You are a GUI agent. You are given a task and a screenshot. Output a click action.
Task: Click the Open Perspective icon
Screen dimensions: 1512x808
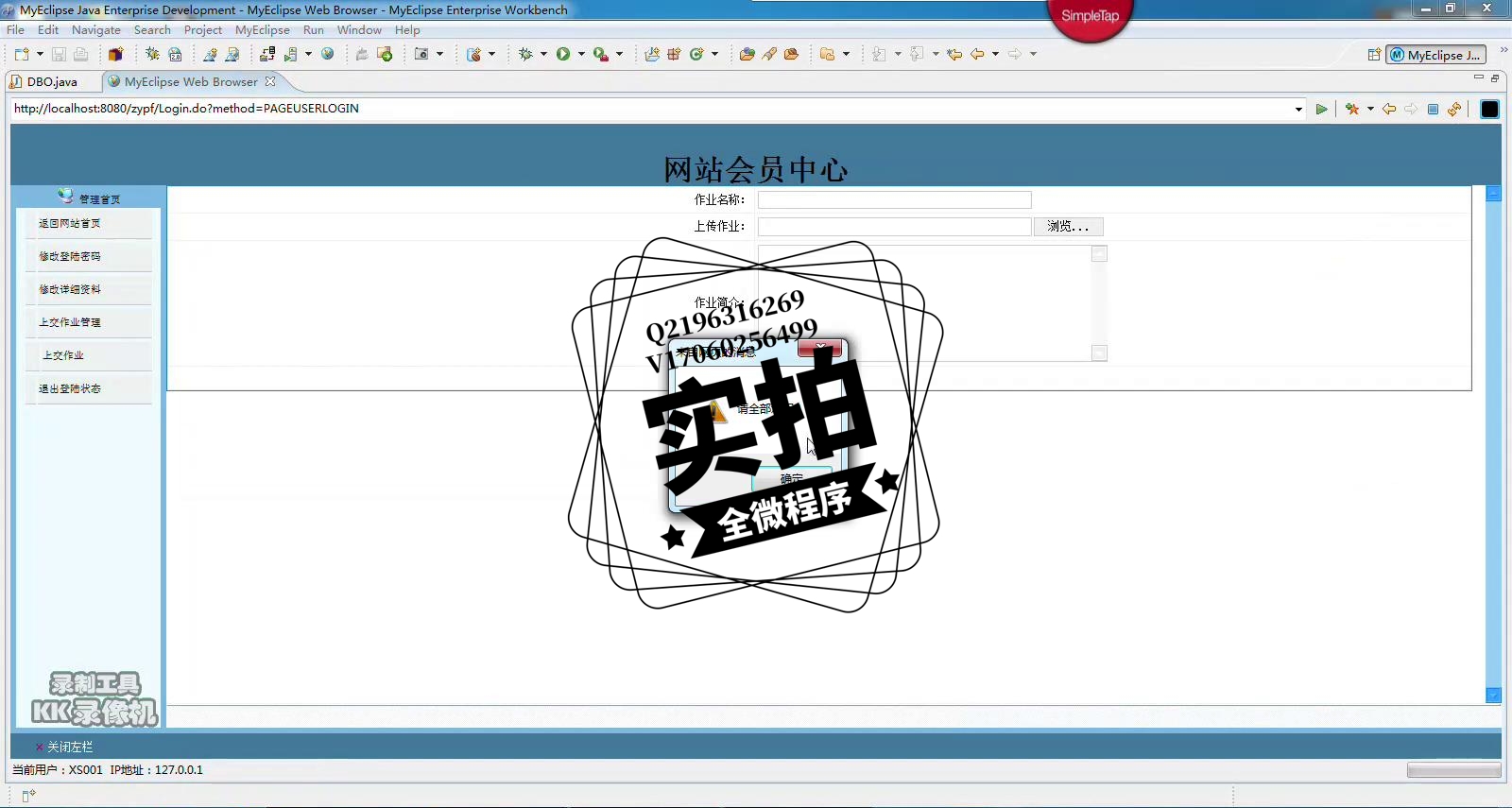point(1375,55)
